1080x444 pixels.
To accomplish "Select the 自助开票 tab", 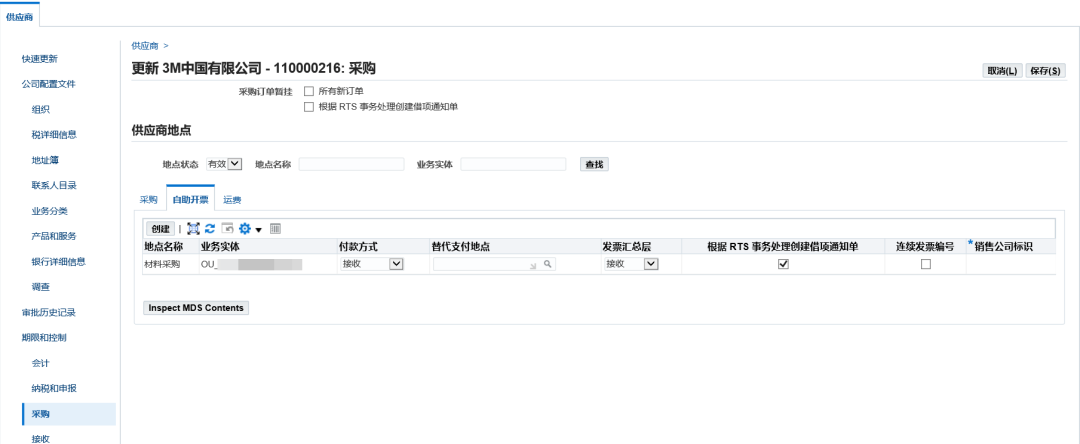I will [191, 200].
